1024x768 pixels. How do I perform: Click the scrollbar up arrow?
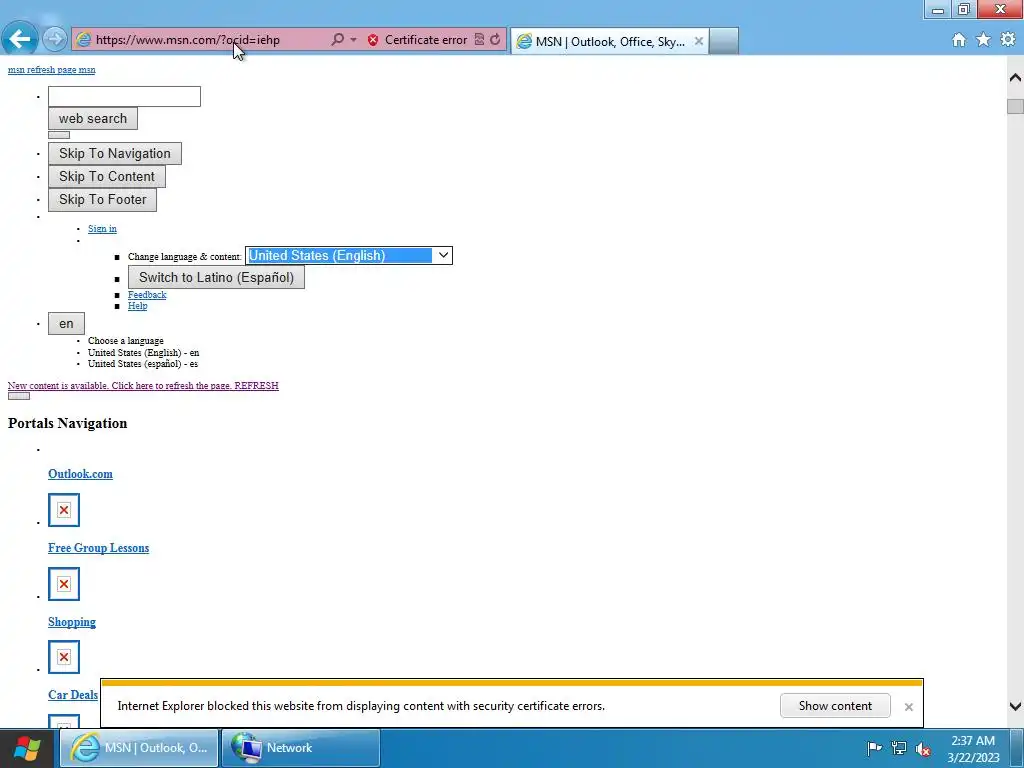coord(1015,78)
